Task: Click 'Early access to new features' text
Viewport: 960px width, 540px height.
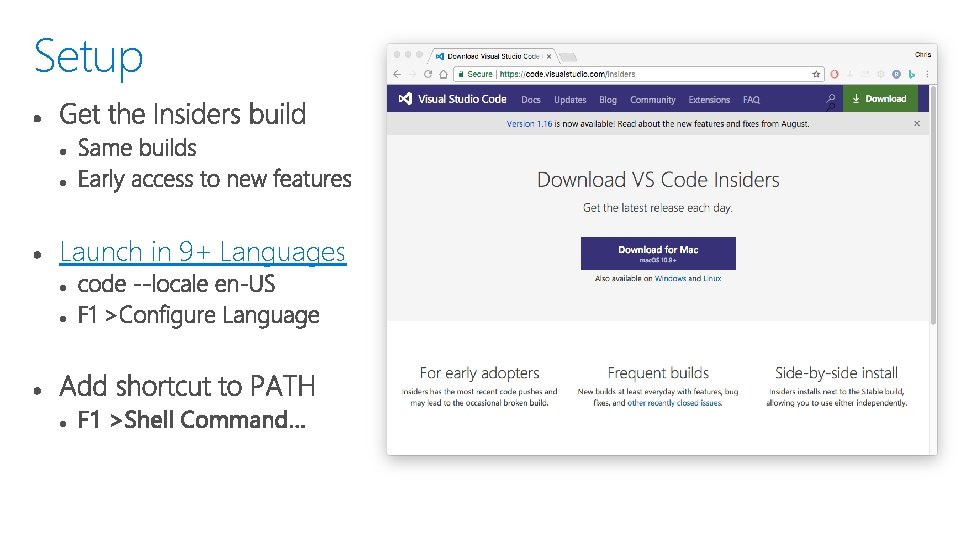Action: 214,179
